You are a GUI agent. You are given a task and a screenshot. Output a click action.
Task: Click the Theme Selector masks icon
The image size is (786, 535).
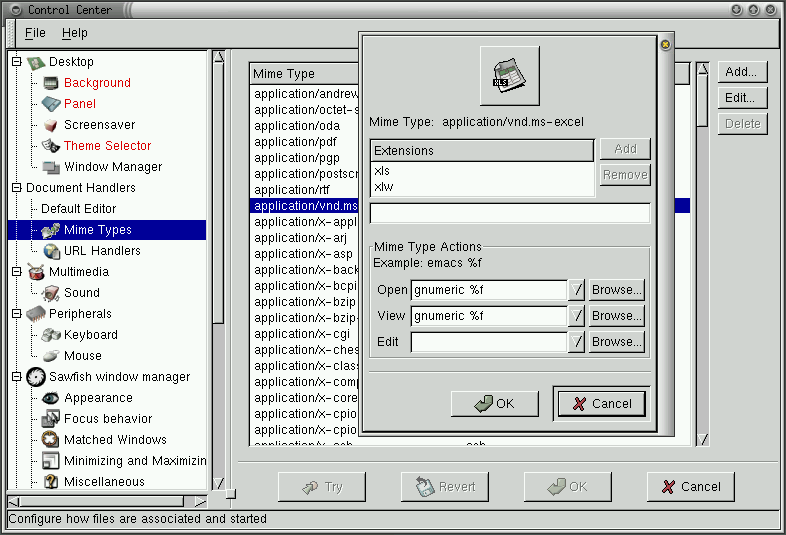pyautogui.click(x=51, y=146)
